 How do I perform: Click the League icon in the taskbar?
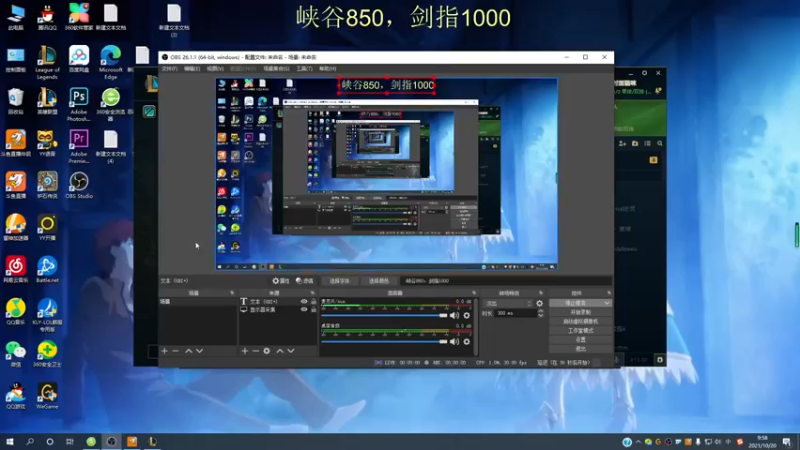(x=152, y=442)
